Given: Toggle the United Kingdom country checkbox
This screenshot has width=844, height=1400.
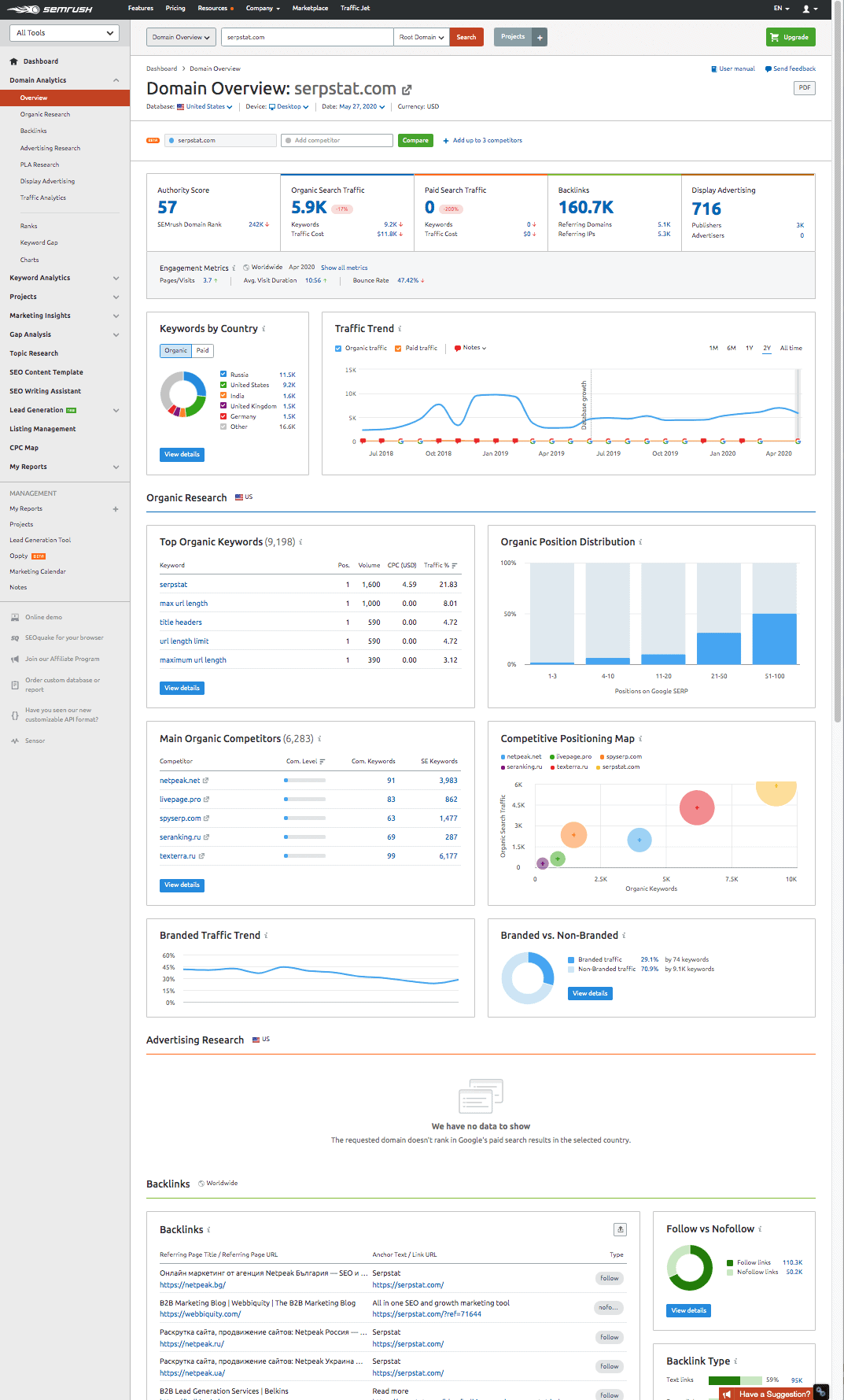Looking at the screenshot, I should (x=223, y=406).
